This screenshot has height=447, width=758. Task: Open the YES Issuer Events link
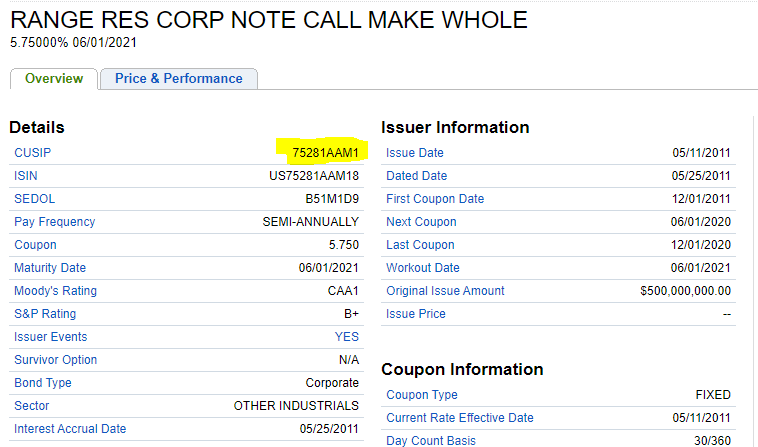(347, 337)
